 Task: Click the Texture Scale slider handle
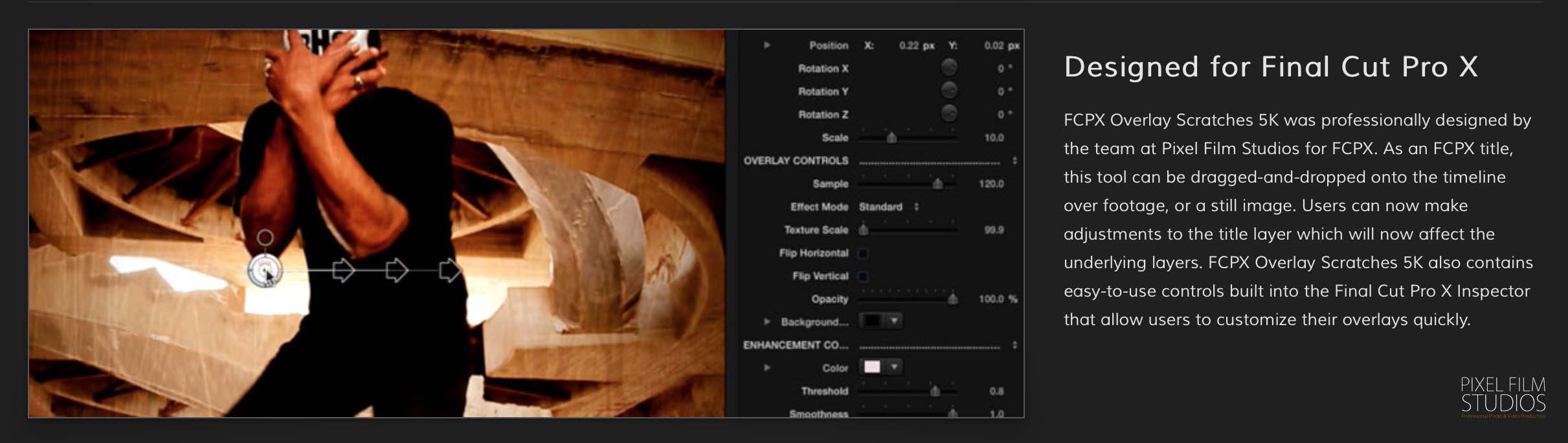coord(863,229)
